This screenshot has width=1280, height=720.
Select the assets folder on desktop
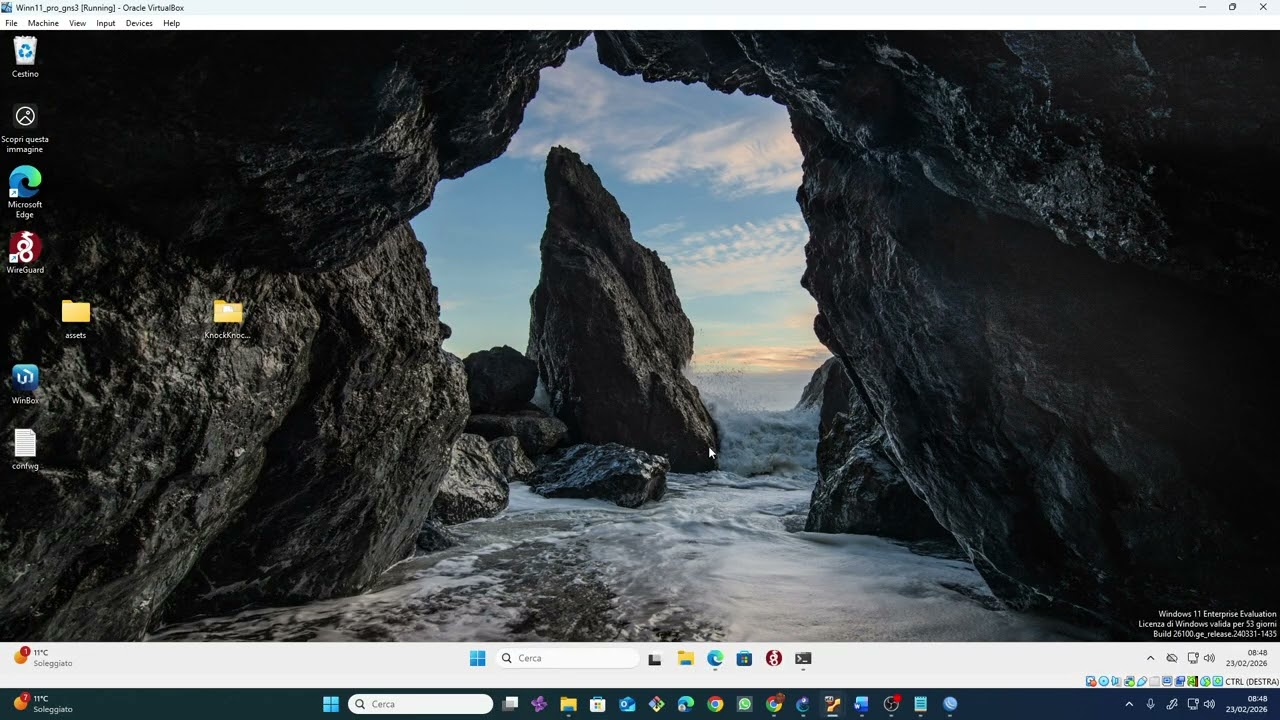pyautogui.click(x=76, y=319)
